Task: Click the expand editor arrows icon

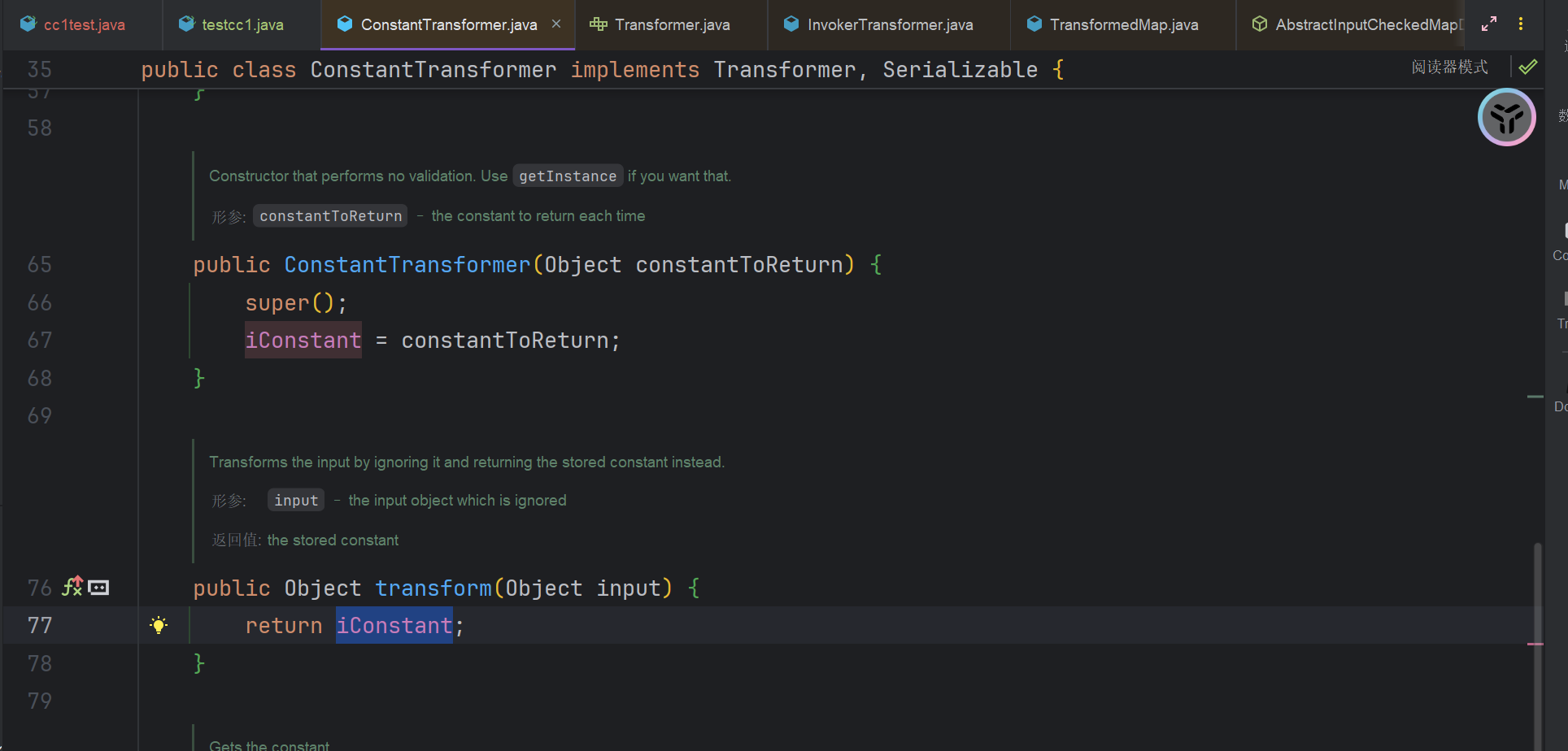Action: click(x=1488, y=24)
